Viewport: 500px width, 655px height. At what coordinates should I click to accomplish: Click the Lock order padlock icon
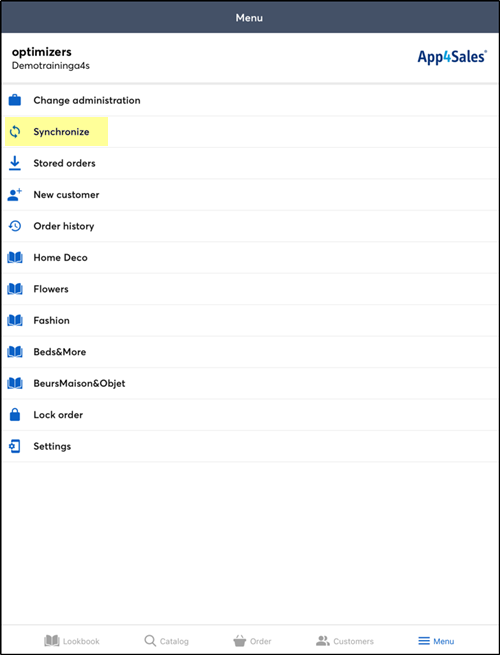15,414
